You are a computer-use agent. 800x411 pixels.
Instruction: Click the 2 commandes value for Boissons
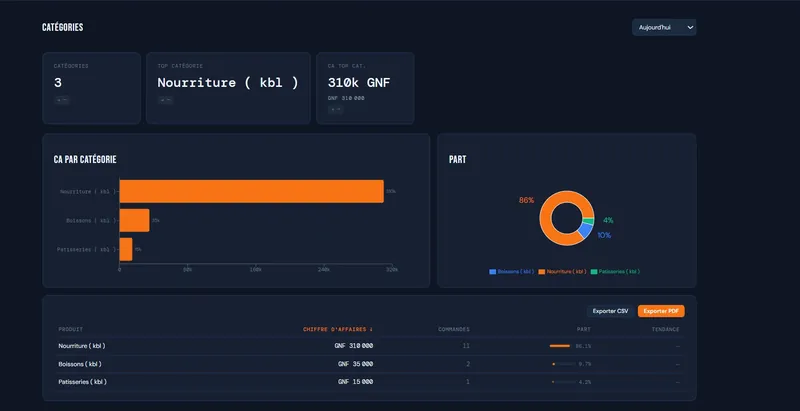(468, 364)
